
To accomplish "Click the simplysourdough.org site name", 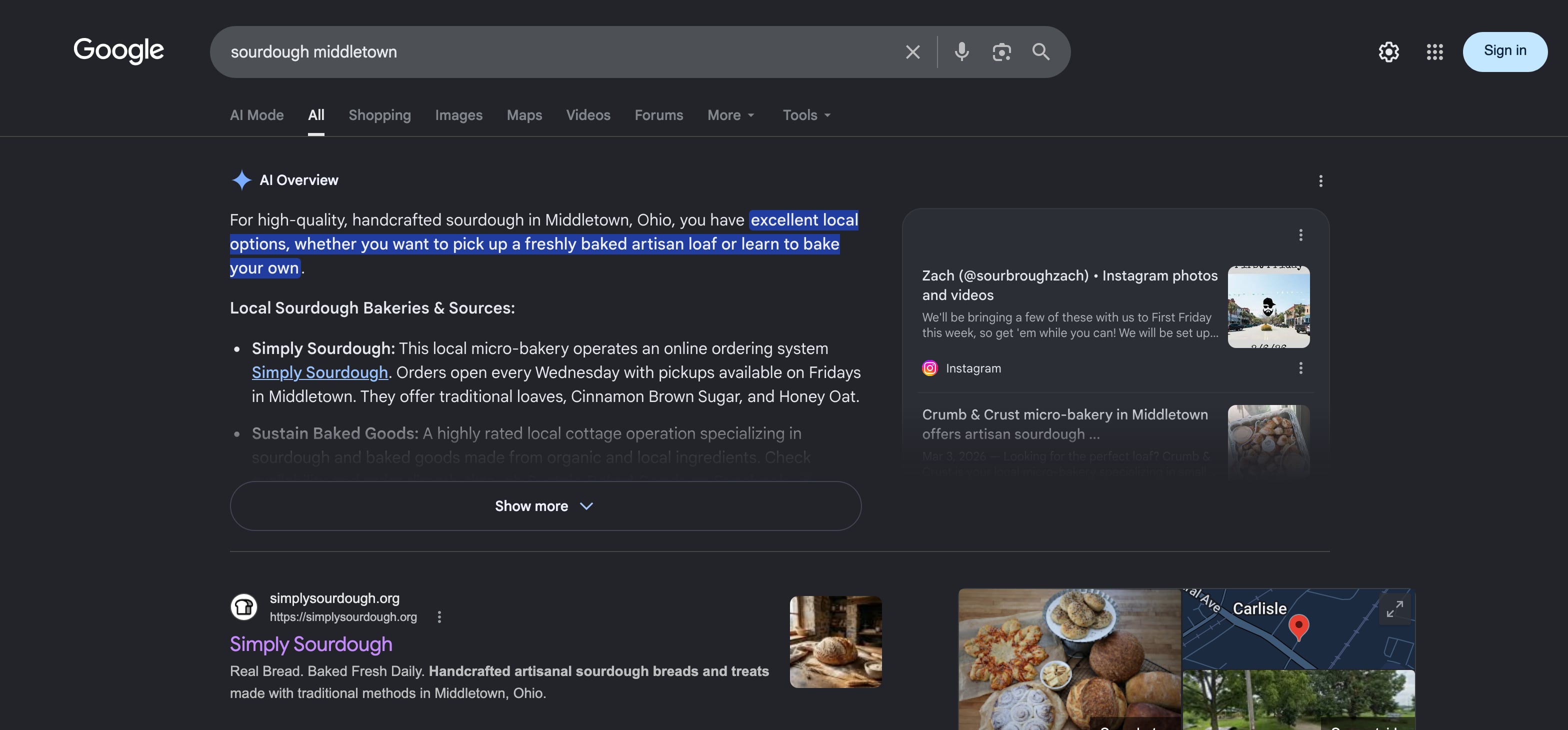I will coord(334,598).
